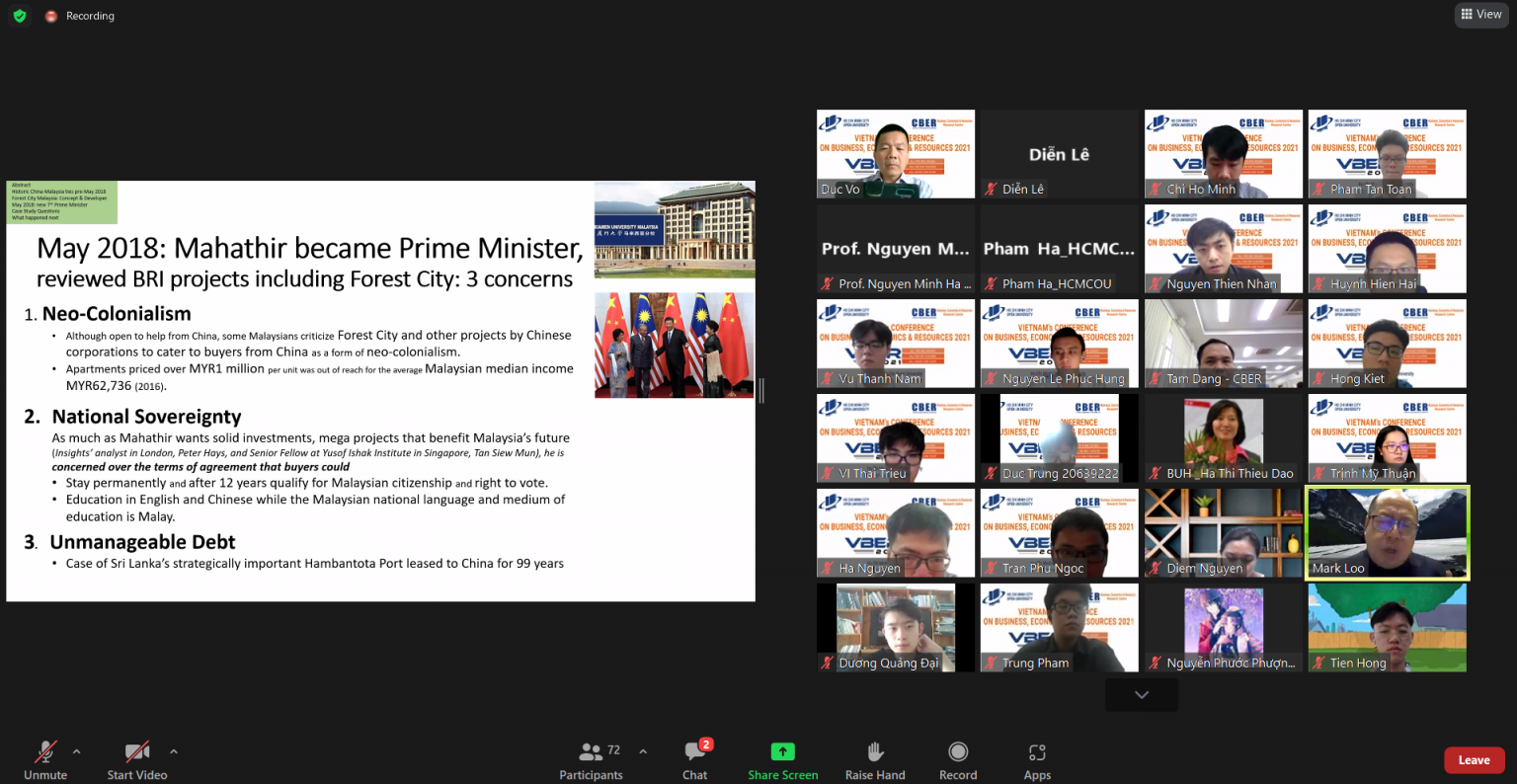Raise your hand in the meeting
The image size is (1517, 784).
click(874, 760)
